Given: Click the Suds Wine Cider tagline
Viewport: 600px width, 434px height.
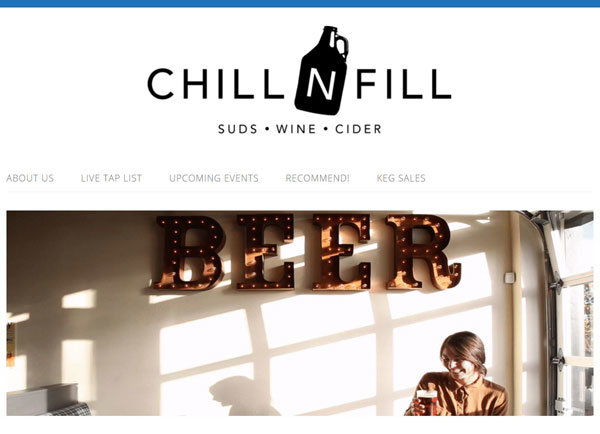Looking at the screenshot, I should click(x=300, y=129).
